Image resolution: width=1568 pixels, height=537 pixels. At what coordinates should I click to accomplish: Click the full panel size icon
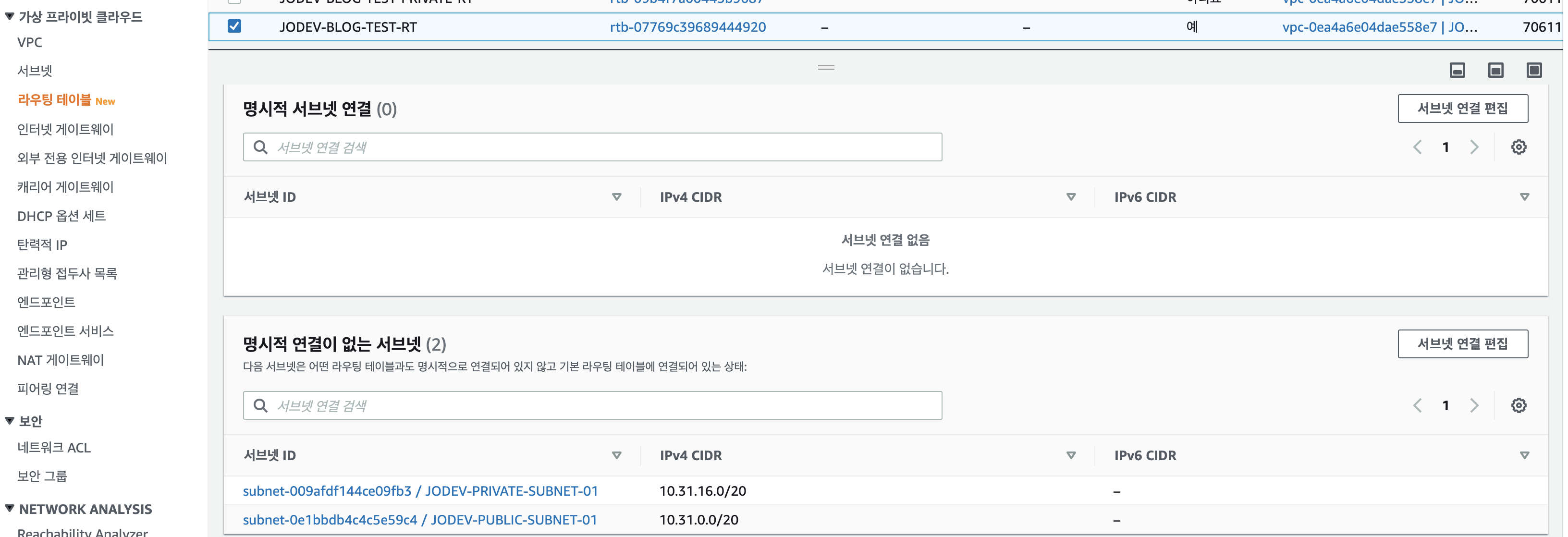click(1533, 71)
